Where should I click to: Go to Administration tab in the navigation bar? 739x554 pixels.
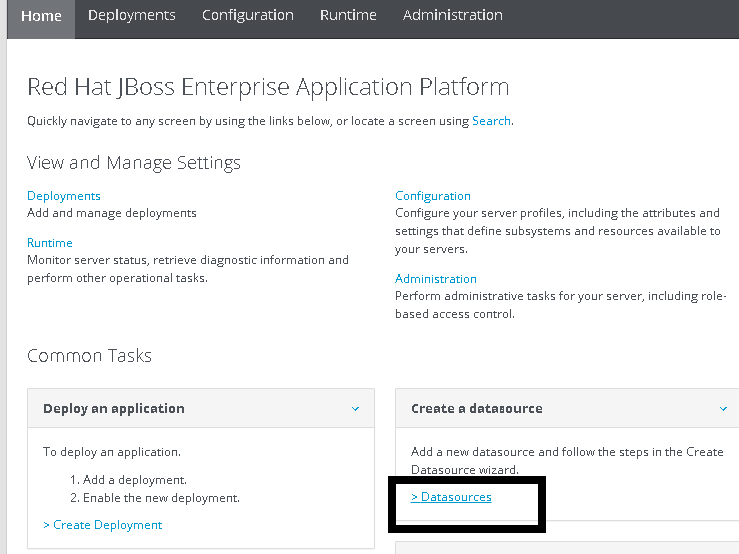452,16
